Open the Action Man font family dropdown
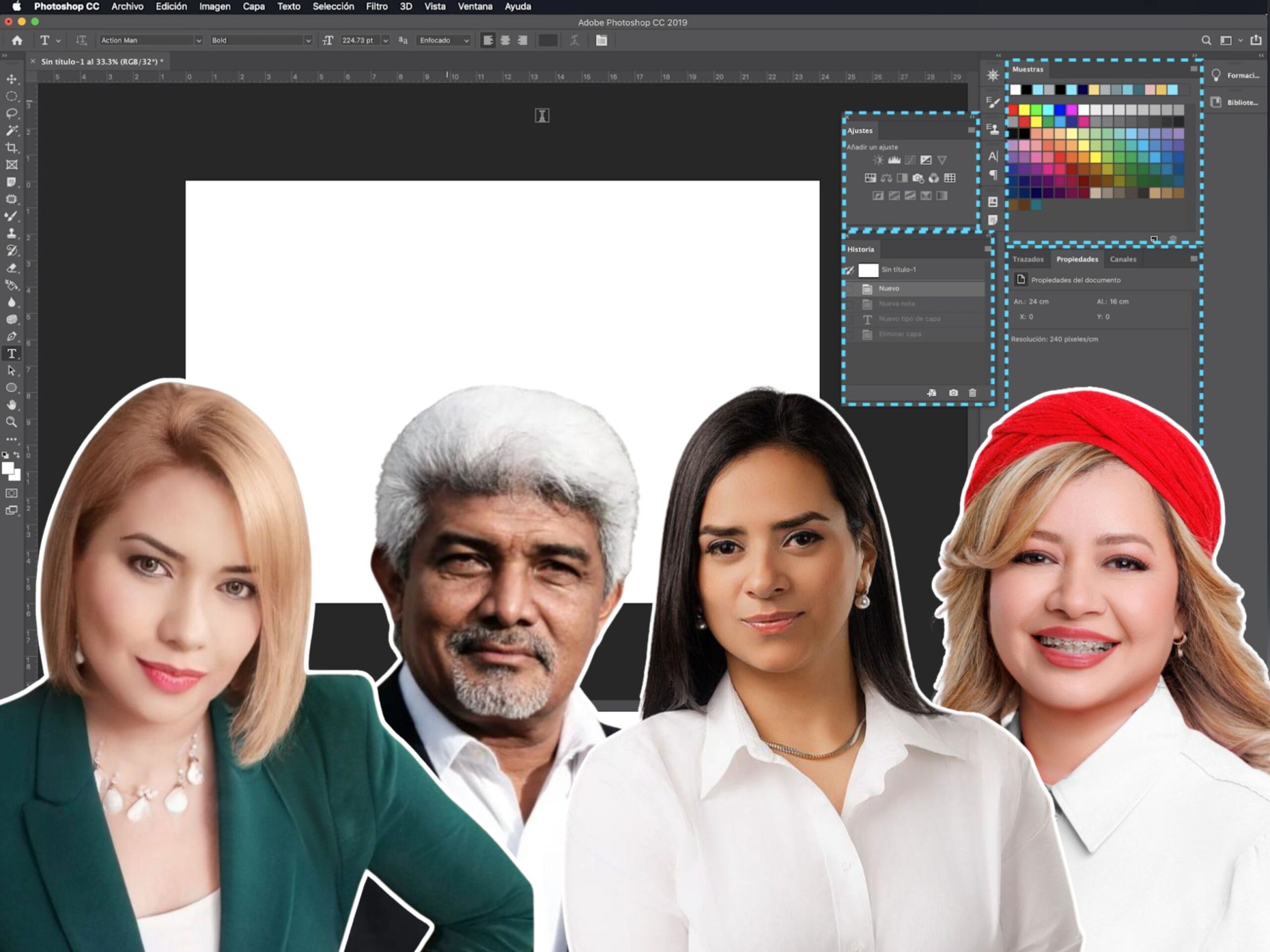This screenshot has height=952, width=1270. (x=198, y=40)
